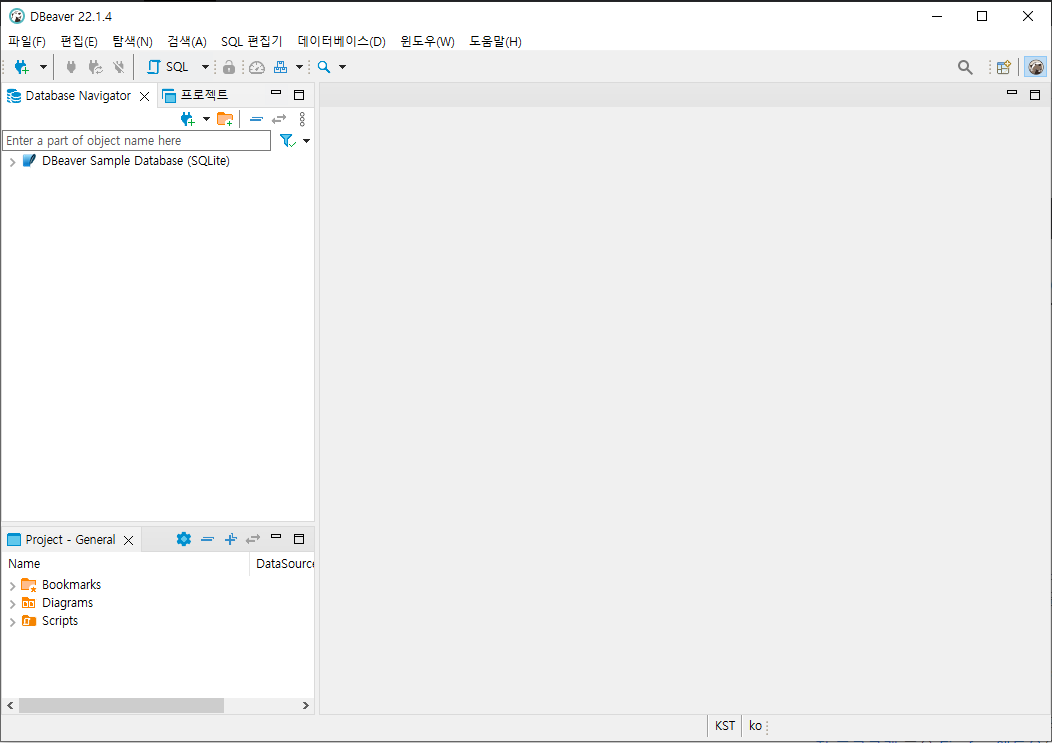Maximize the Database Navigator panel

click(x=299, y=95)
